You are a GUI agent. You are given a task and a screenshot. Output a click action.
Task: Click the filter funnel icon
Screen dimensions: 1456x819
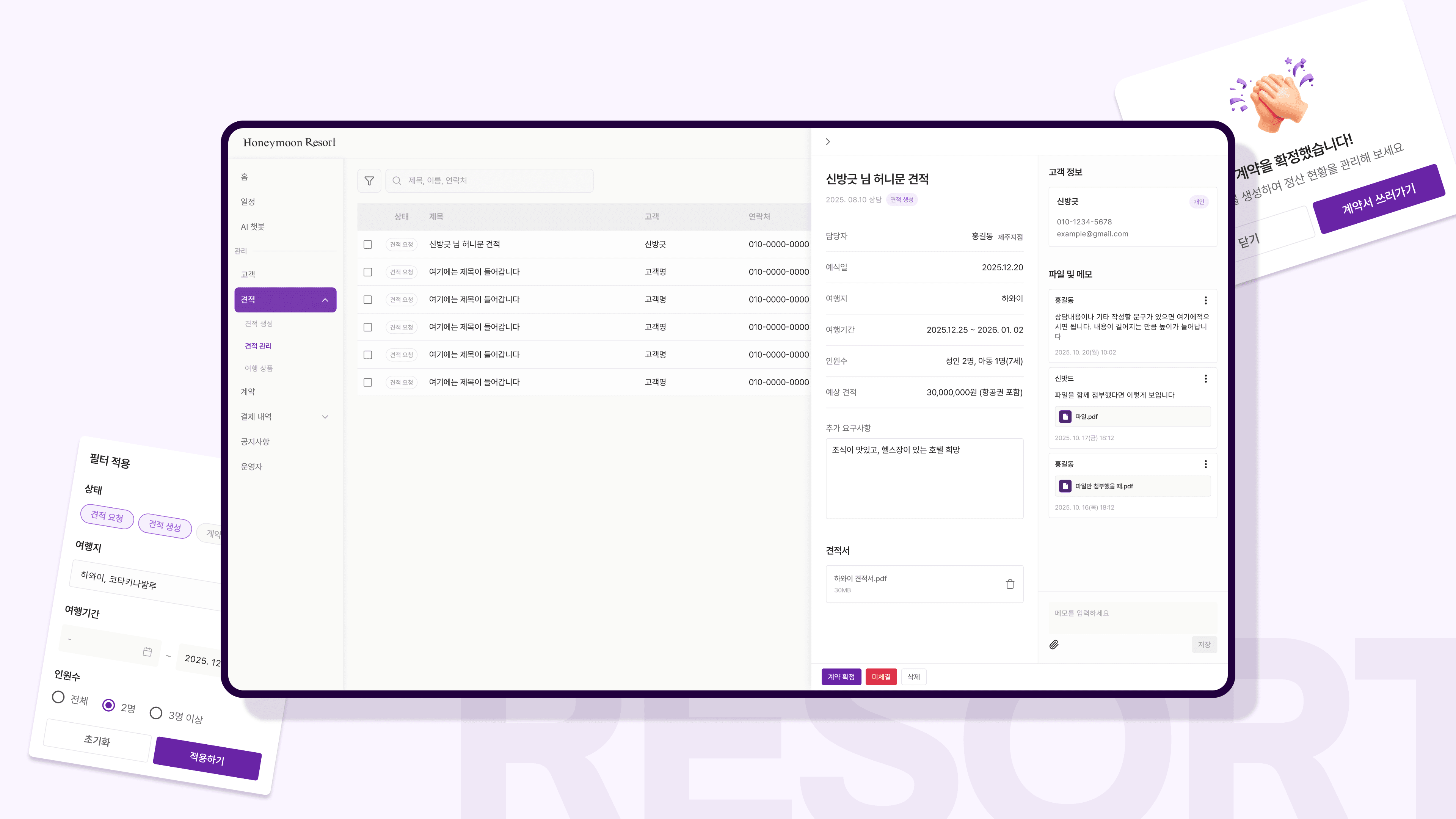tap(369, 181)
